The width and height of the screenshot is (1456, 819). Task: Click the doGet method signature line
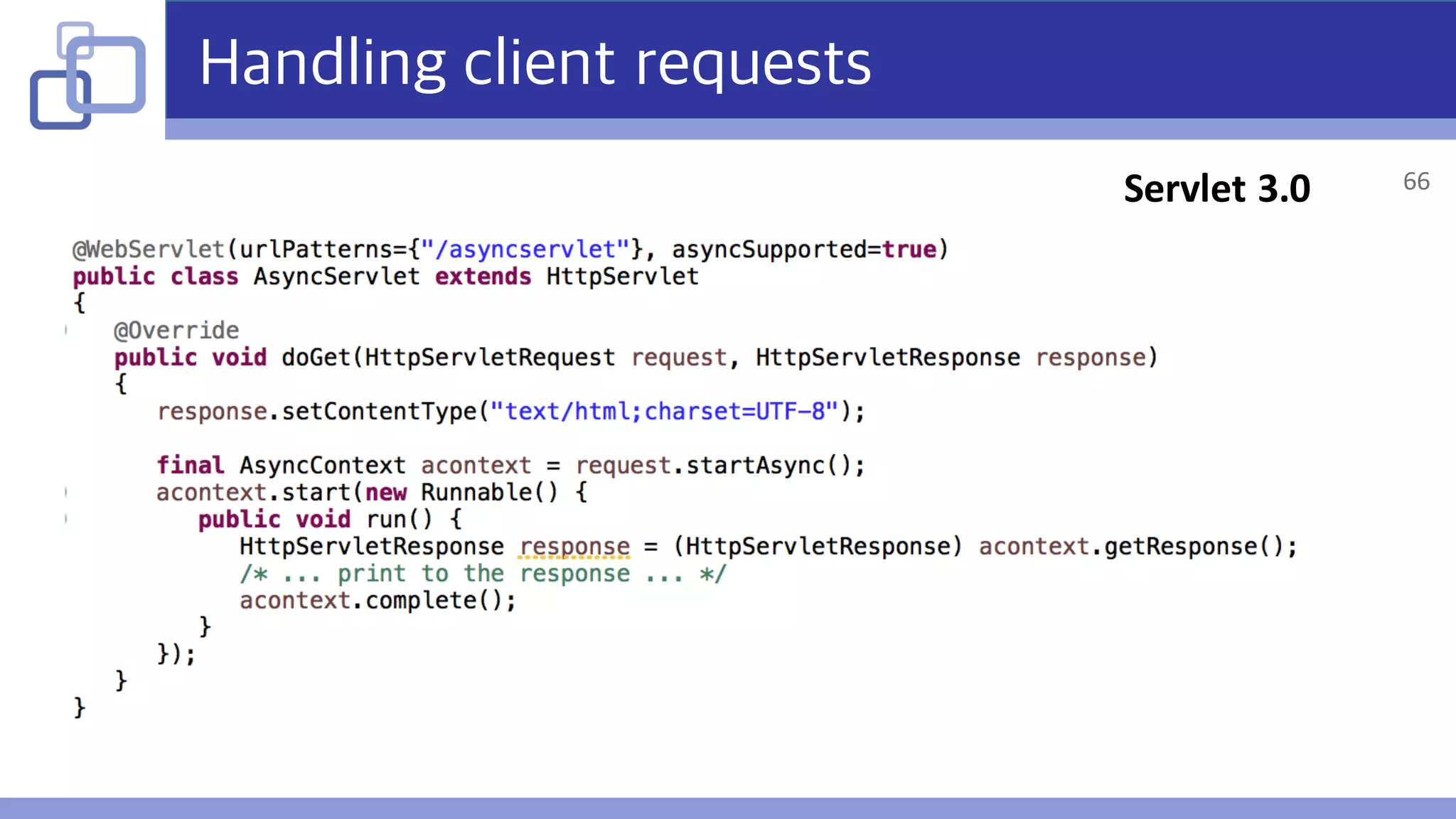(x=636, y=358)
